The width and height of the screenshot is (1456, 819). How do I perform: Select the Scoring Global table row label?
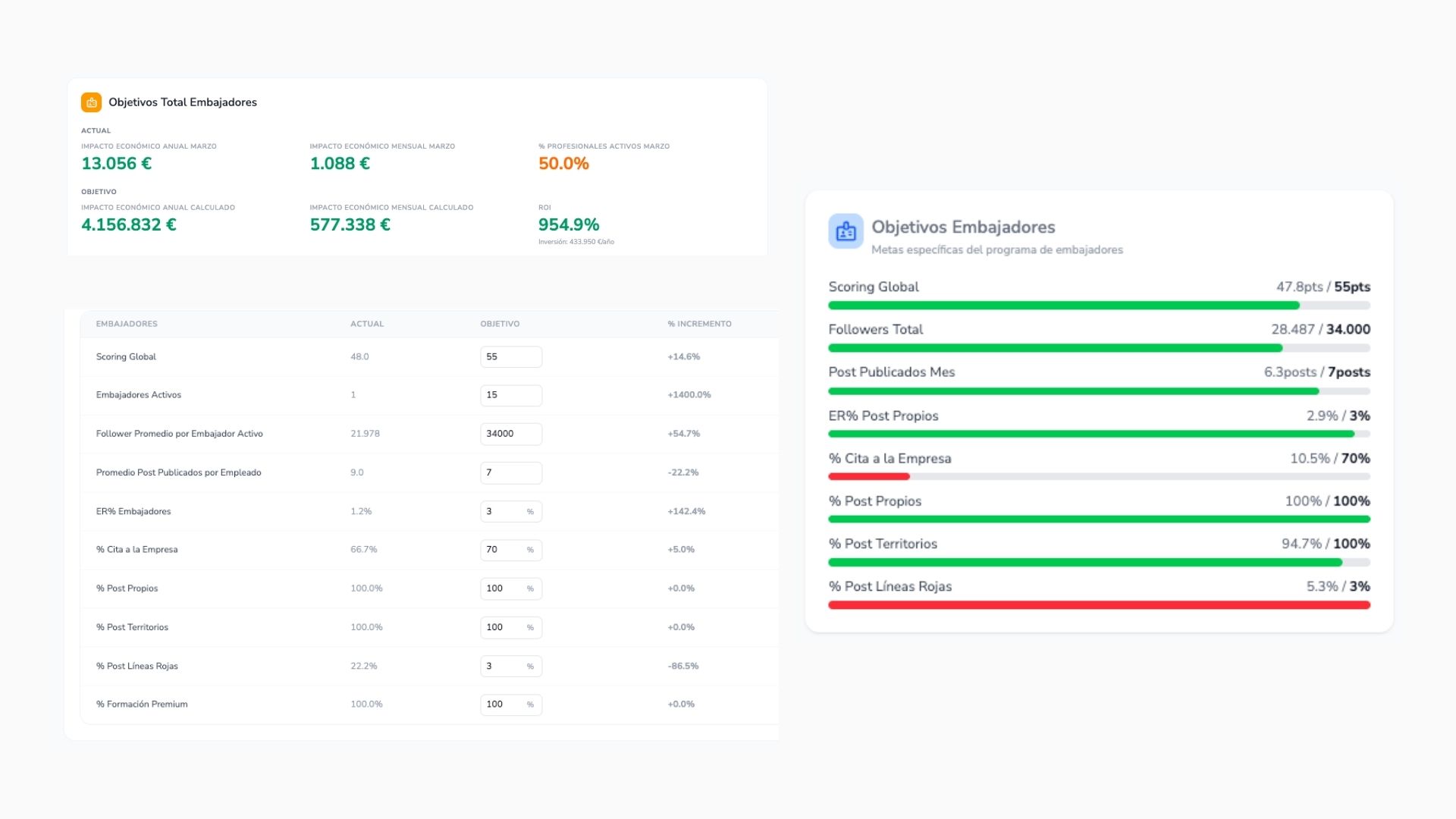point(126,356)
